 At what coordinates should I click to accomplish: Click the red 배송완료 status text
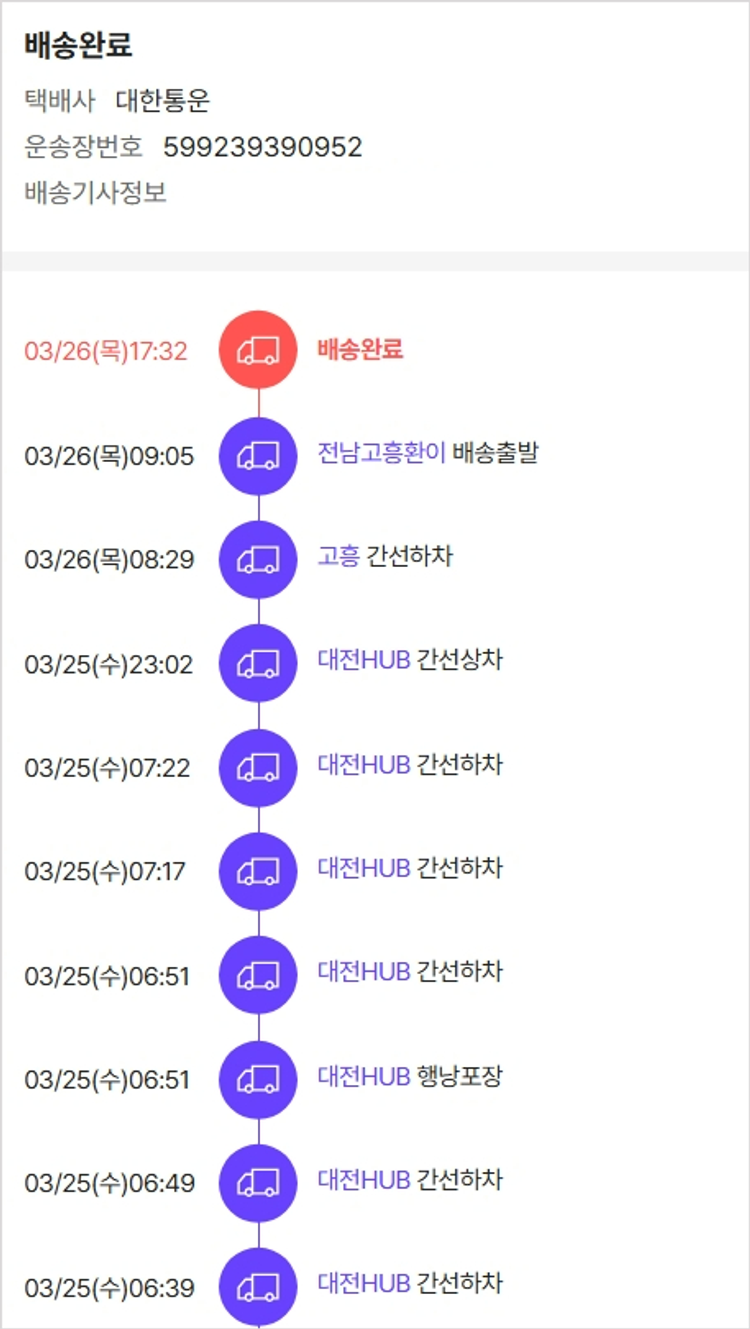(x=360, y=349)
